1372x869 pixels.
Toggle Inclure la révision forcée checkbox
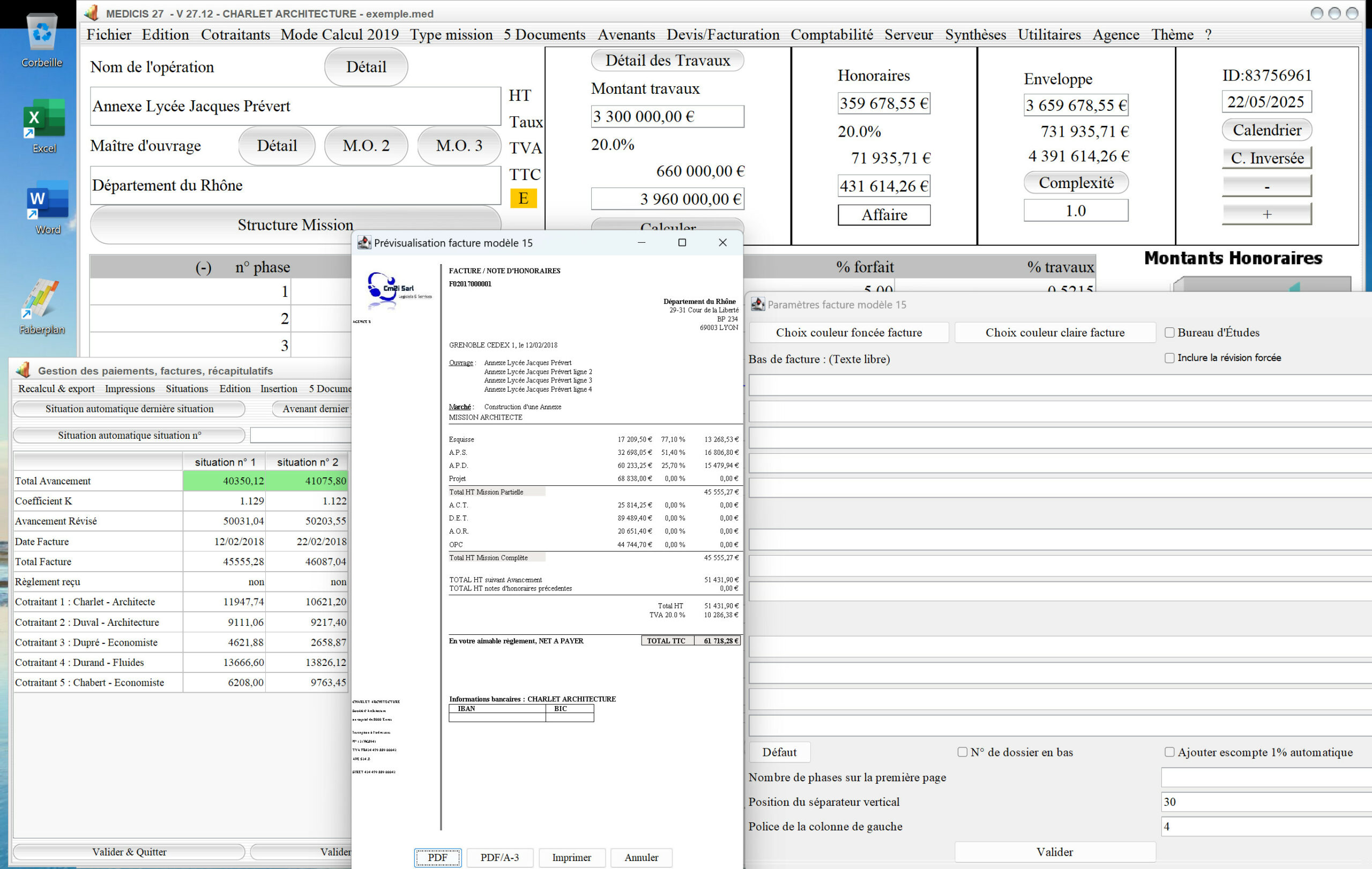1169,358
